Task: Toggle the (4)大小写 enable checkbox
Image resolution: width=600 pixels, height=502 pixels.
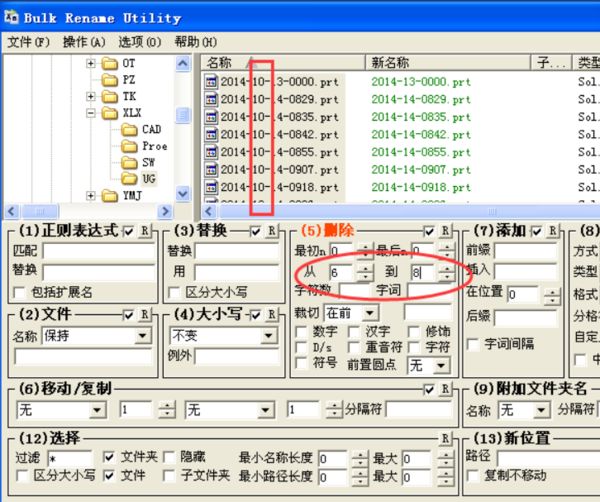Action: (x=255, y=315)
